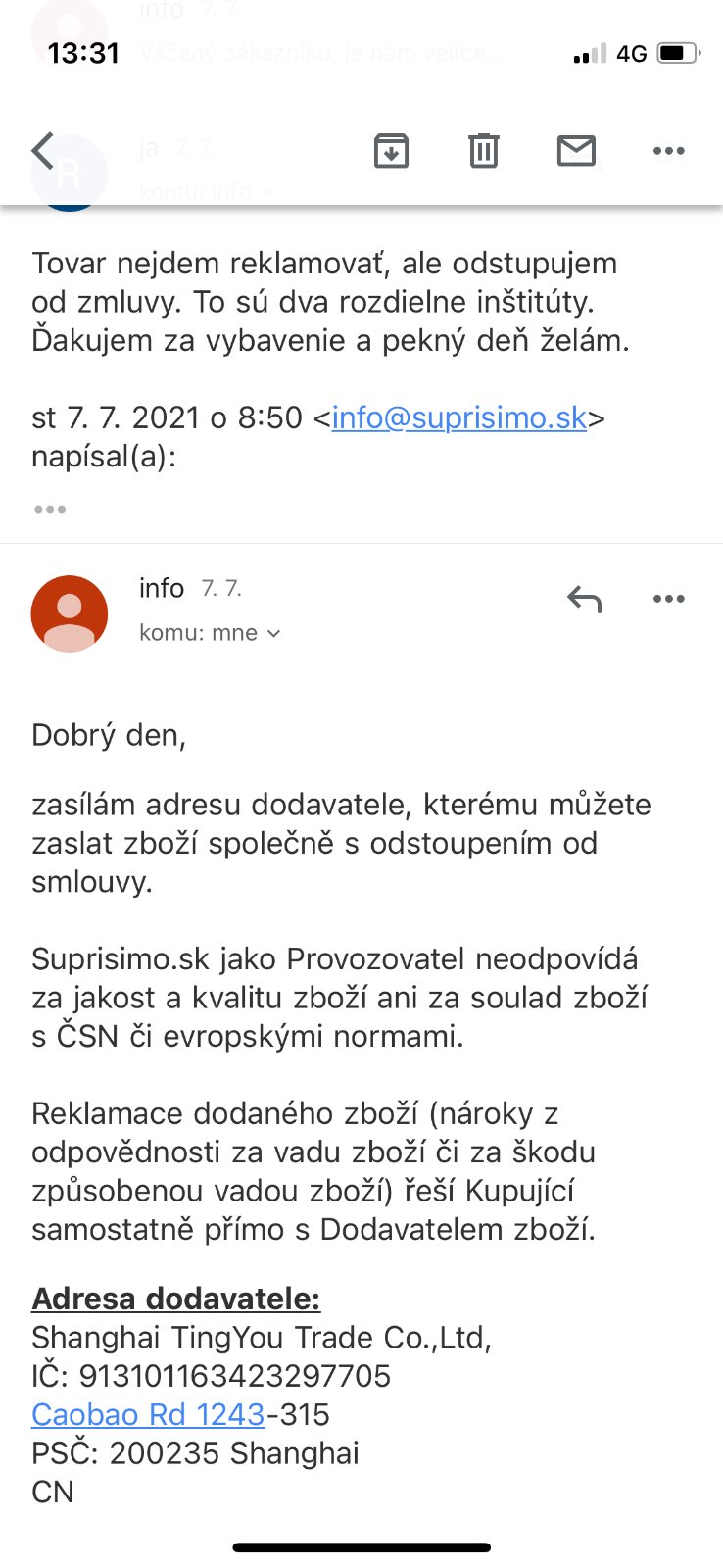Mark conversation as unread with envelope icon

click(576, 151)
